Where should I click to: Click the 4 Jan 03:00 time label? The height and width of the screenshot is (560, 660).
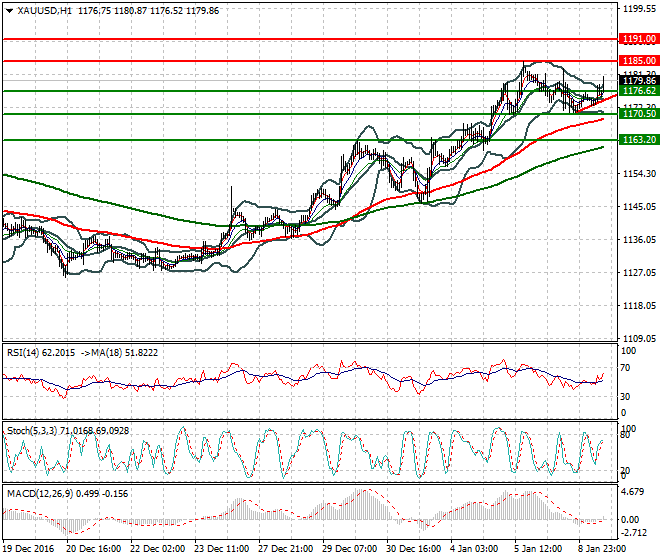[x=474, y=549]
